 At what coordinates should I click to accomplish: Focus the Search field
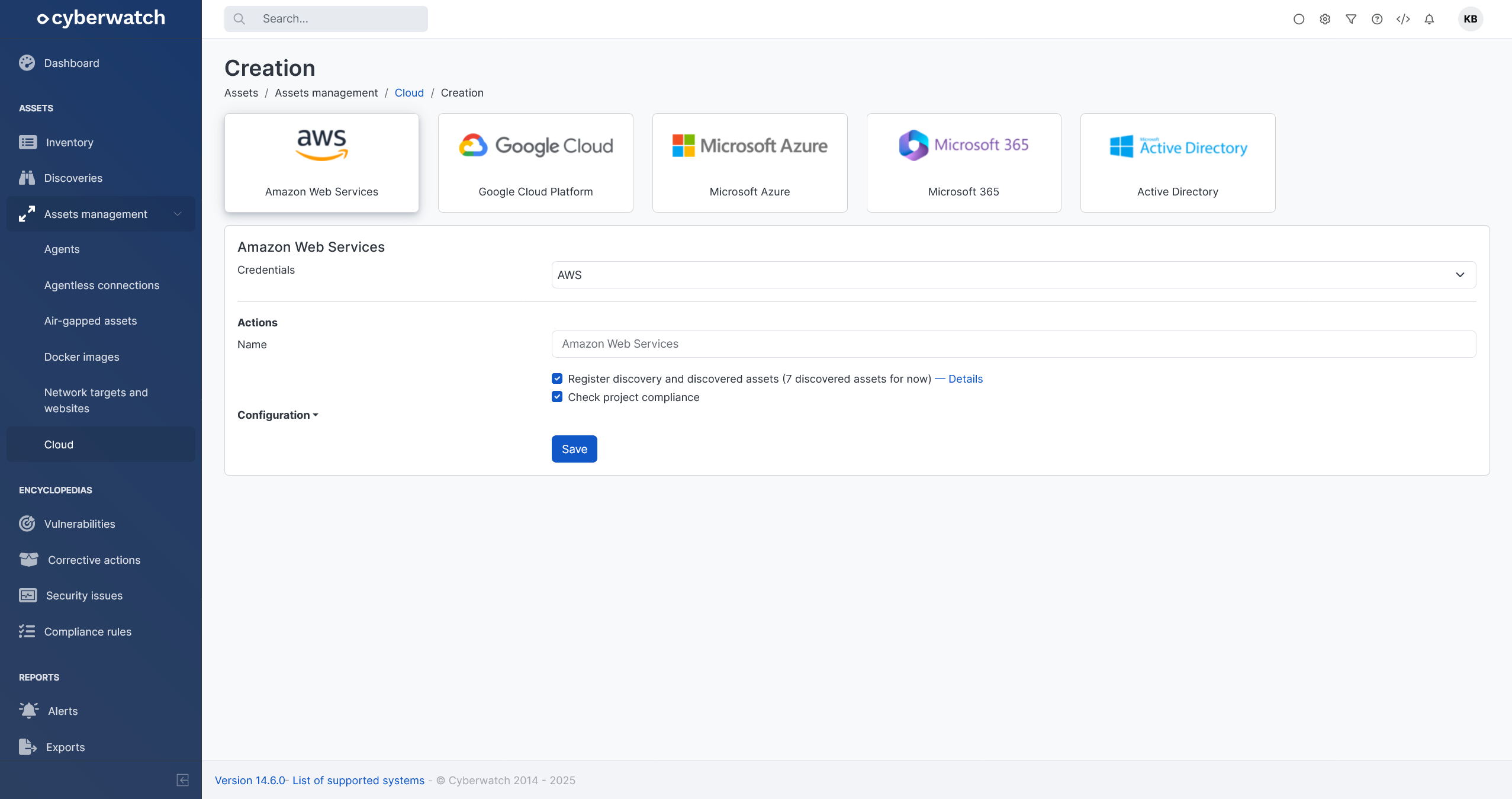tap(326, 19)
